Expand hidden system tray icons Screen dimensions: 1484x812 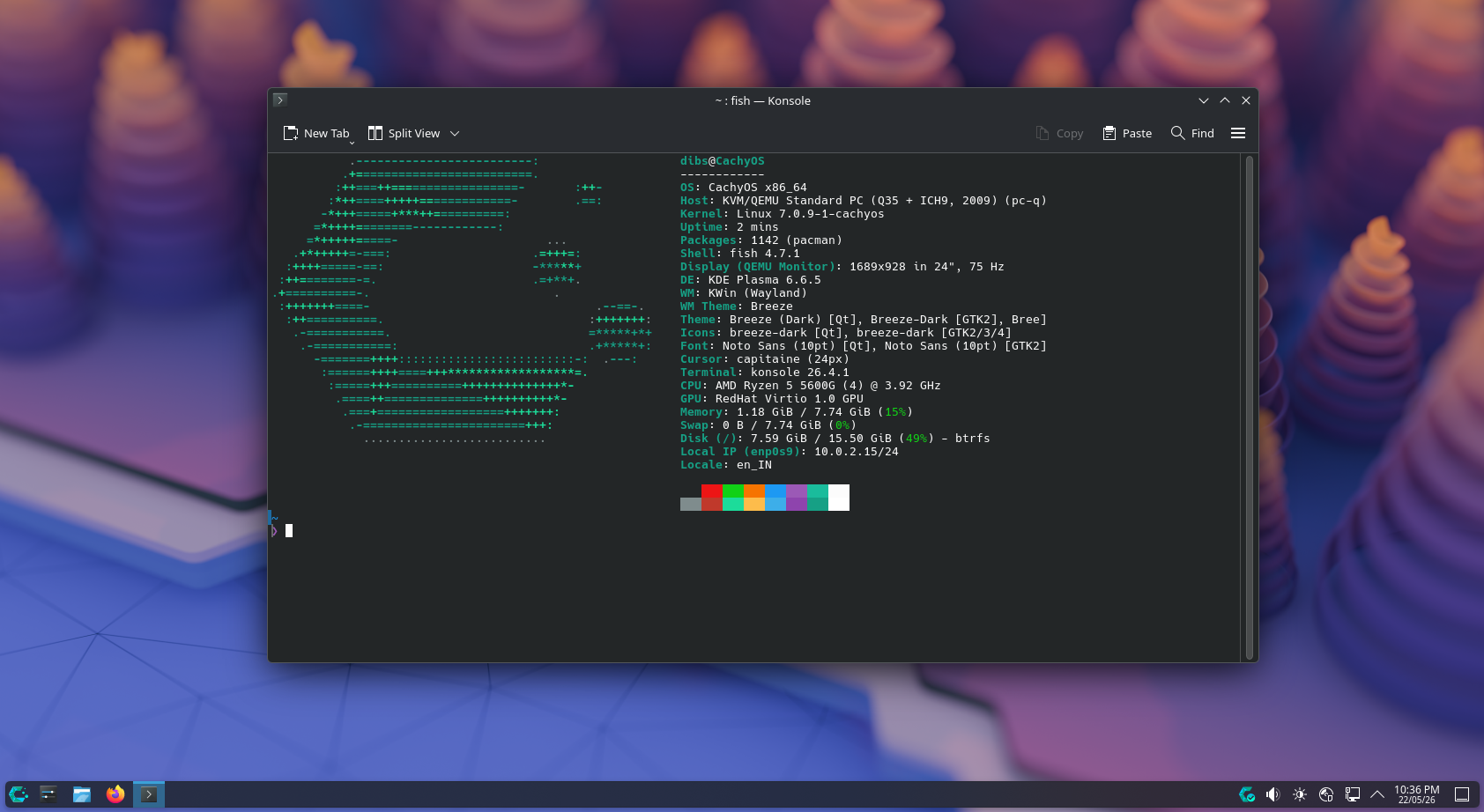(x=1377, y=794)
